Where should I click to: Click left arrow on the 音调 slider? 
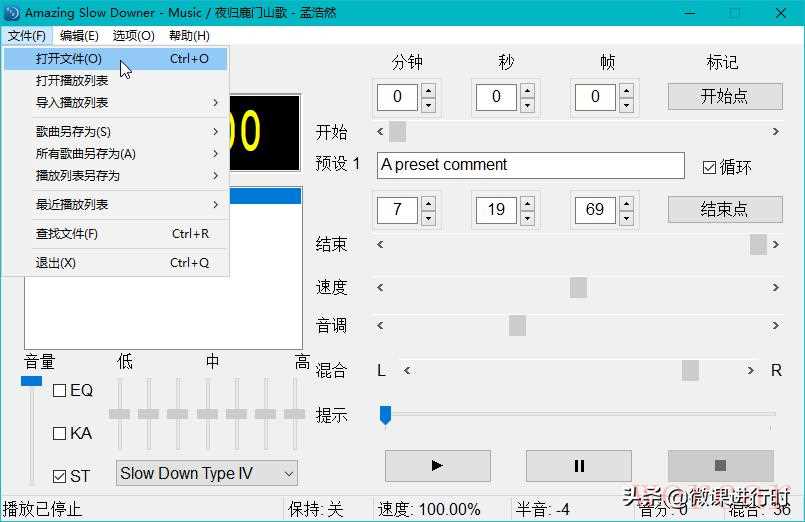380,325
